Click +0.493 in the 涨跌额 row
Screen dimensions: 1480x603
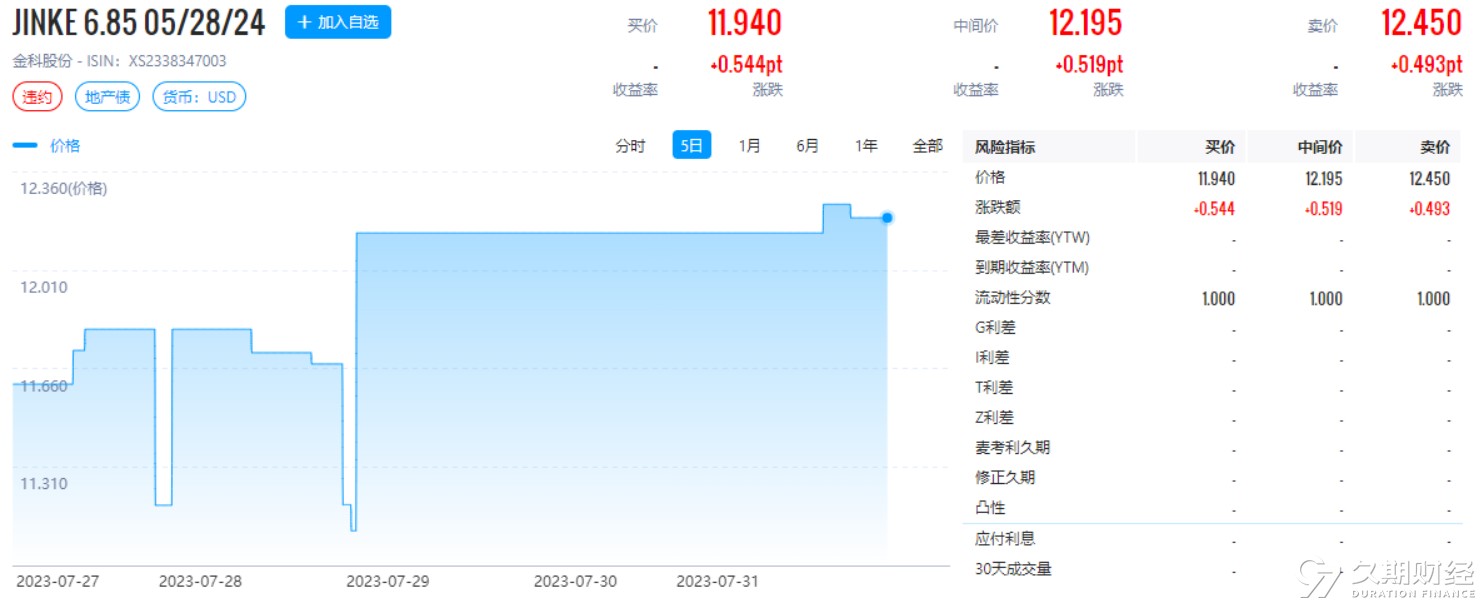[x=1429, y=209]
